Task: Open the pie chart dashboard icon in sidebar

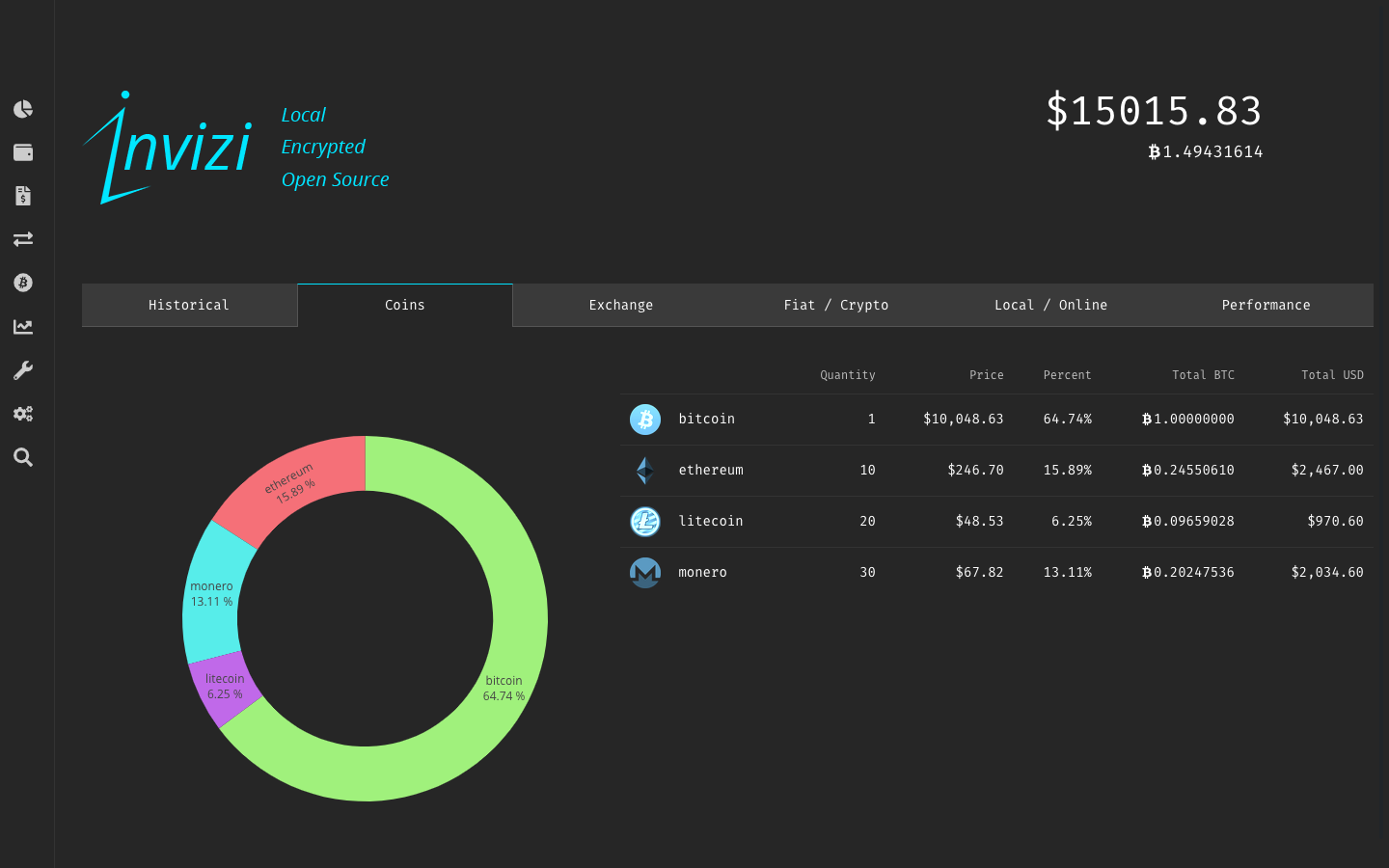Action: (22, 109)
